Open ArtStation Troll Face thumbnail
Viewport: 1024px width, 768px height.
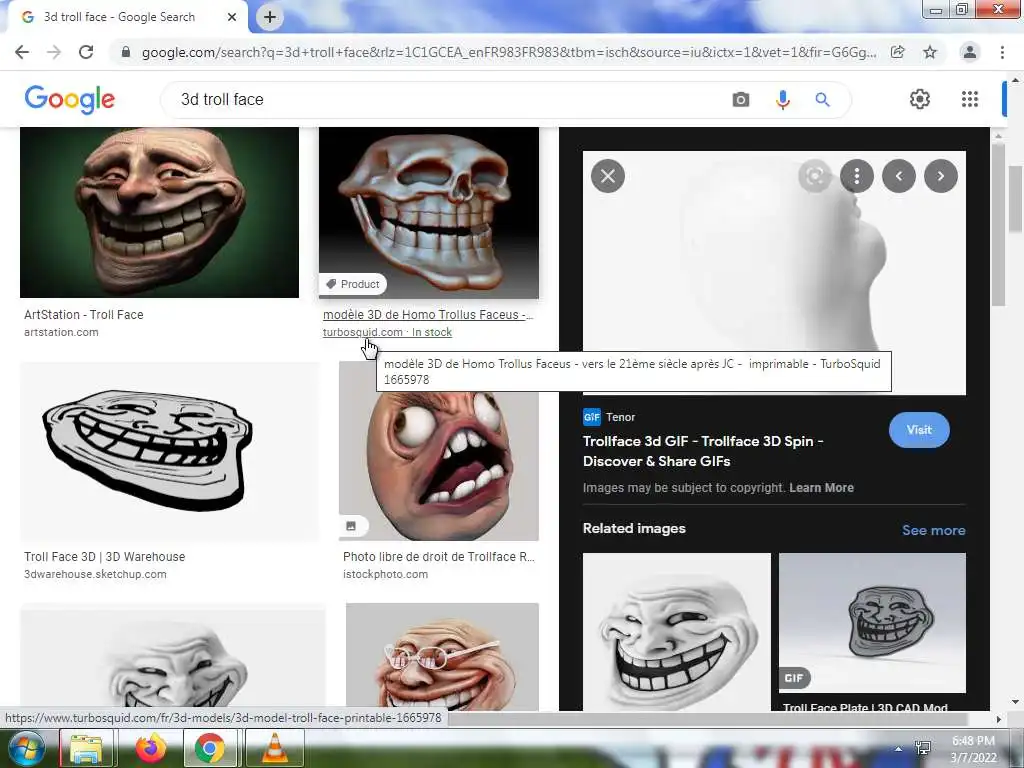[x=159, y=213]
